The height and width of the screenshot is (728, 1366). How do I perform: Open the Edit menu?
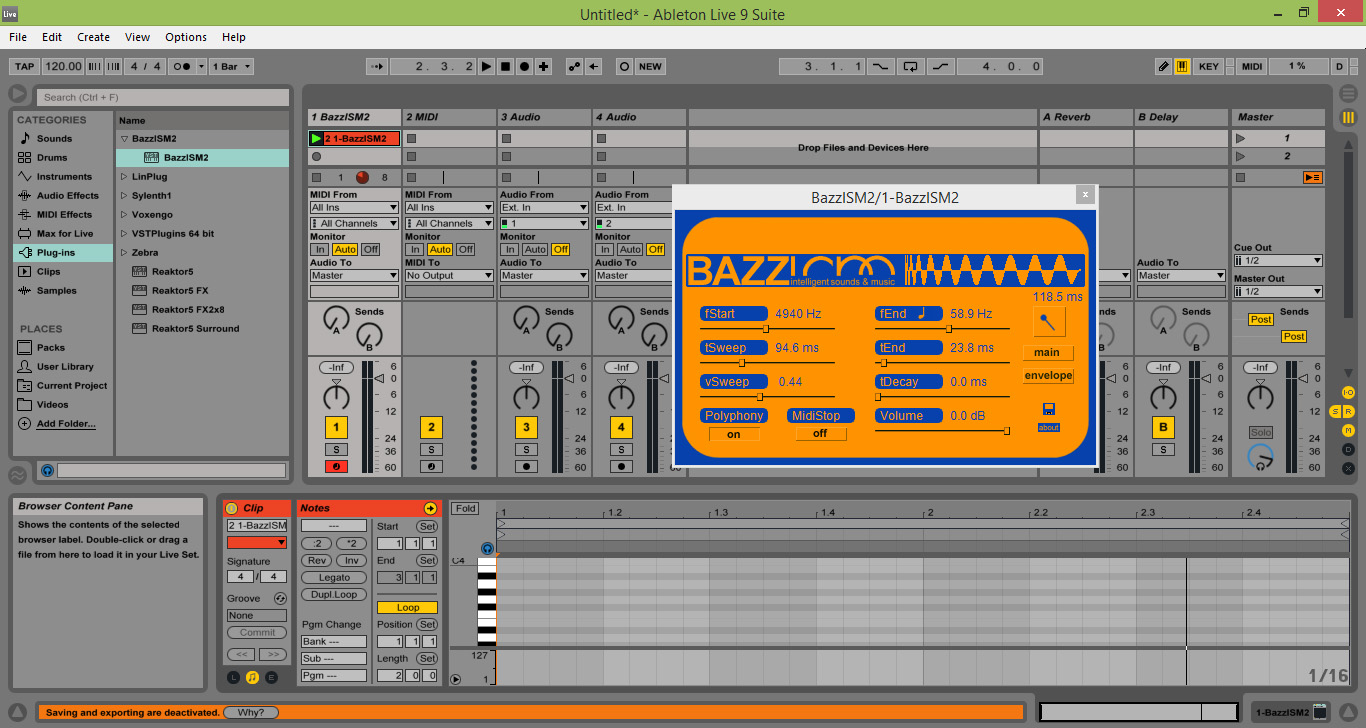[52, 37]
